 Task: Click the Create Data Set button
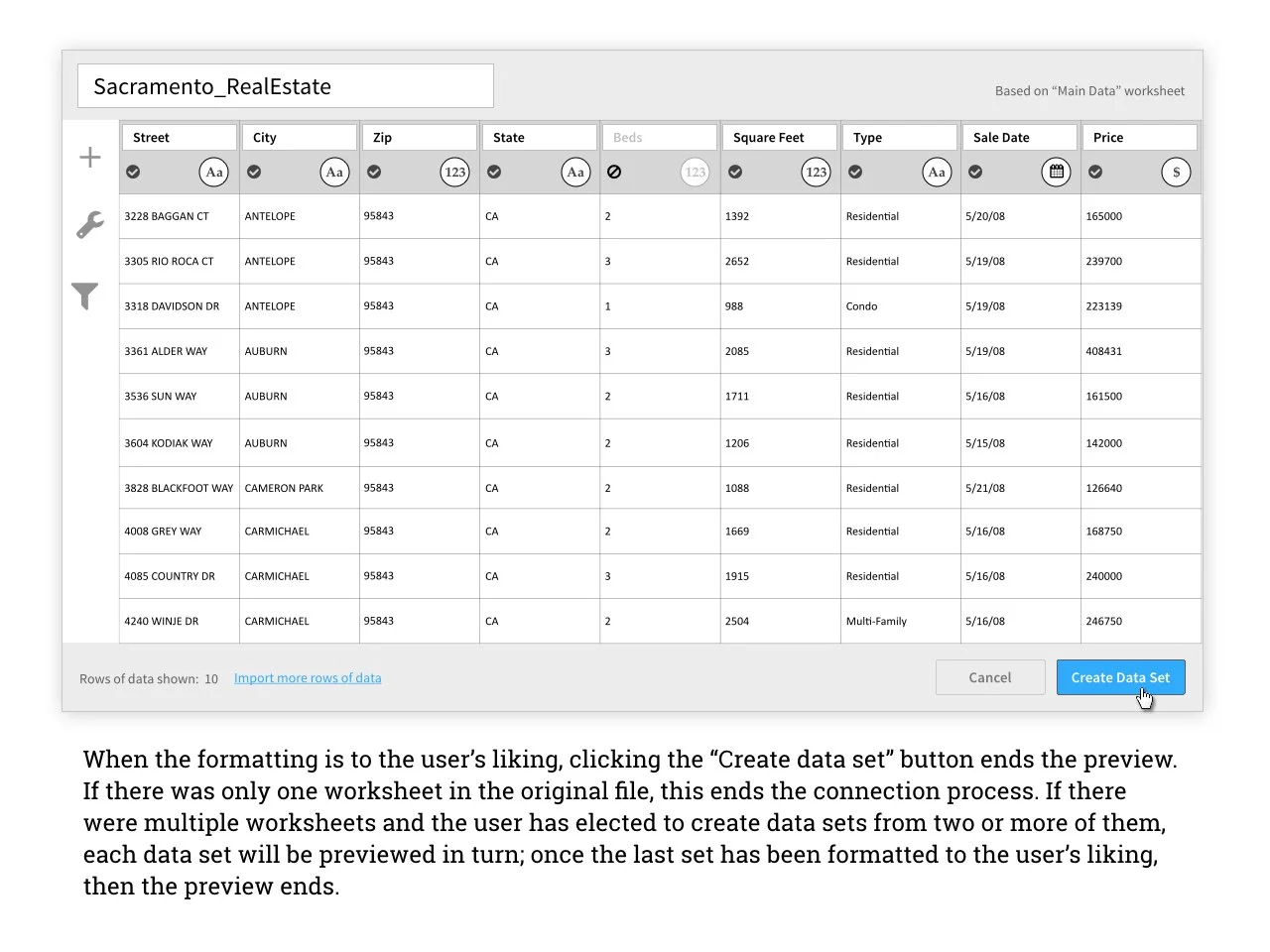tap(1121, 677)
